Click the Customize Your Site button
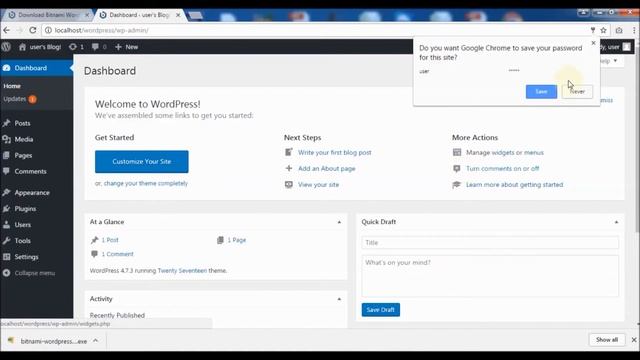The height and width of the screenshot is (360, 640). [x=142, y=162]
